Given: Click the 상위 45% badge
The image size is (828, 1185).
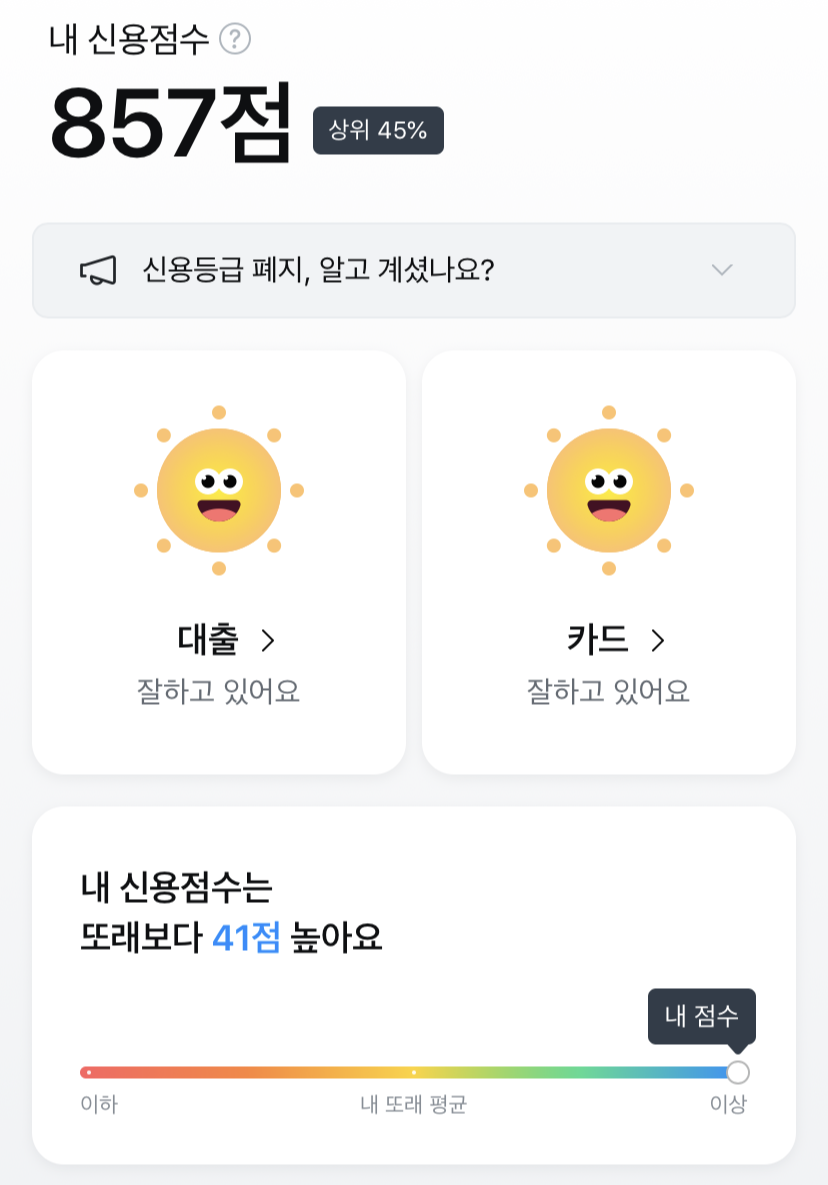Looking at the screenshot, I should point(378,130).
